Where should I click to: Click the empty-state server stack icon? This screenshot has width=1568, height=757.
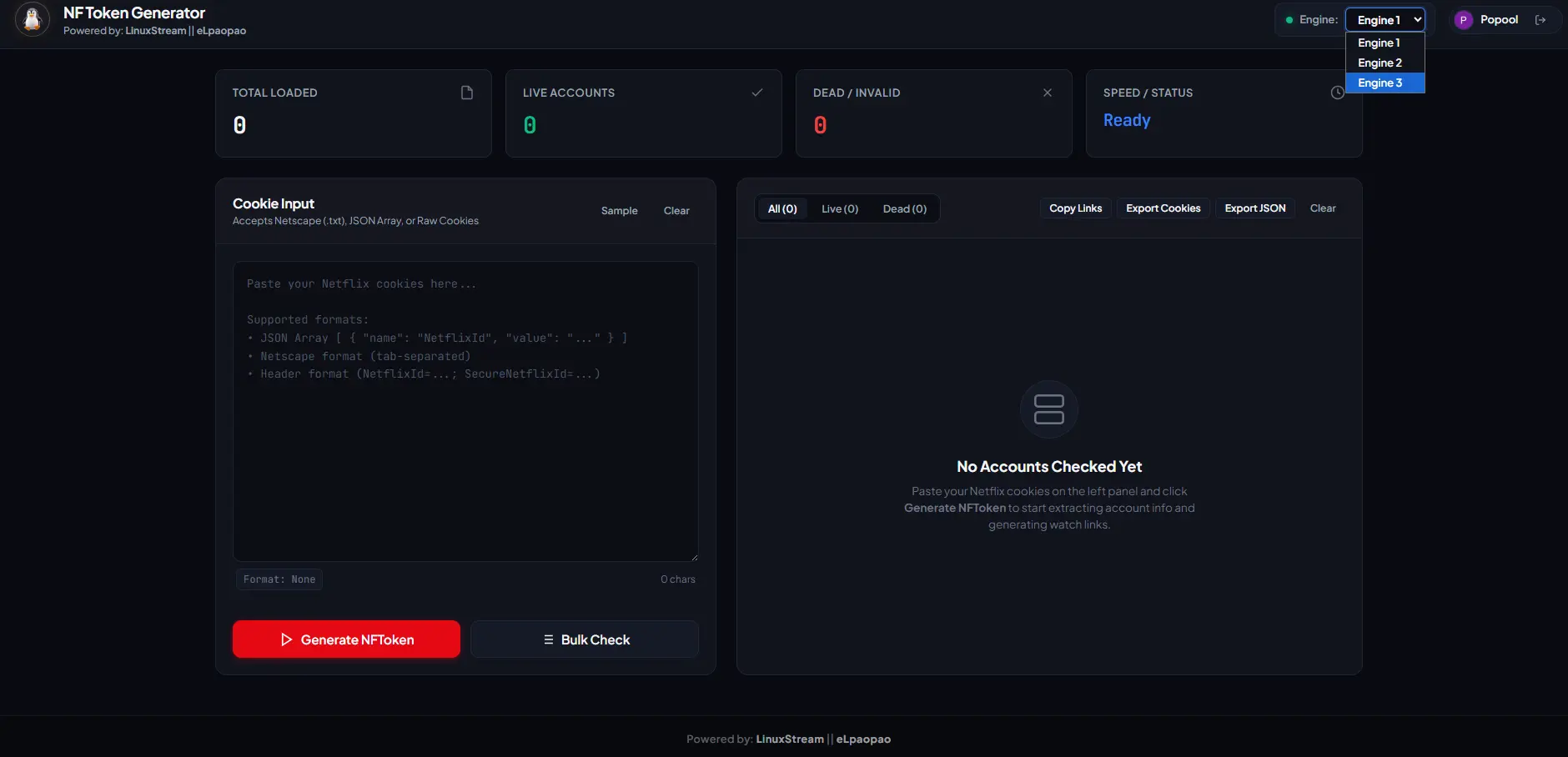click(1049, 409)
